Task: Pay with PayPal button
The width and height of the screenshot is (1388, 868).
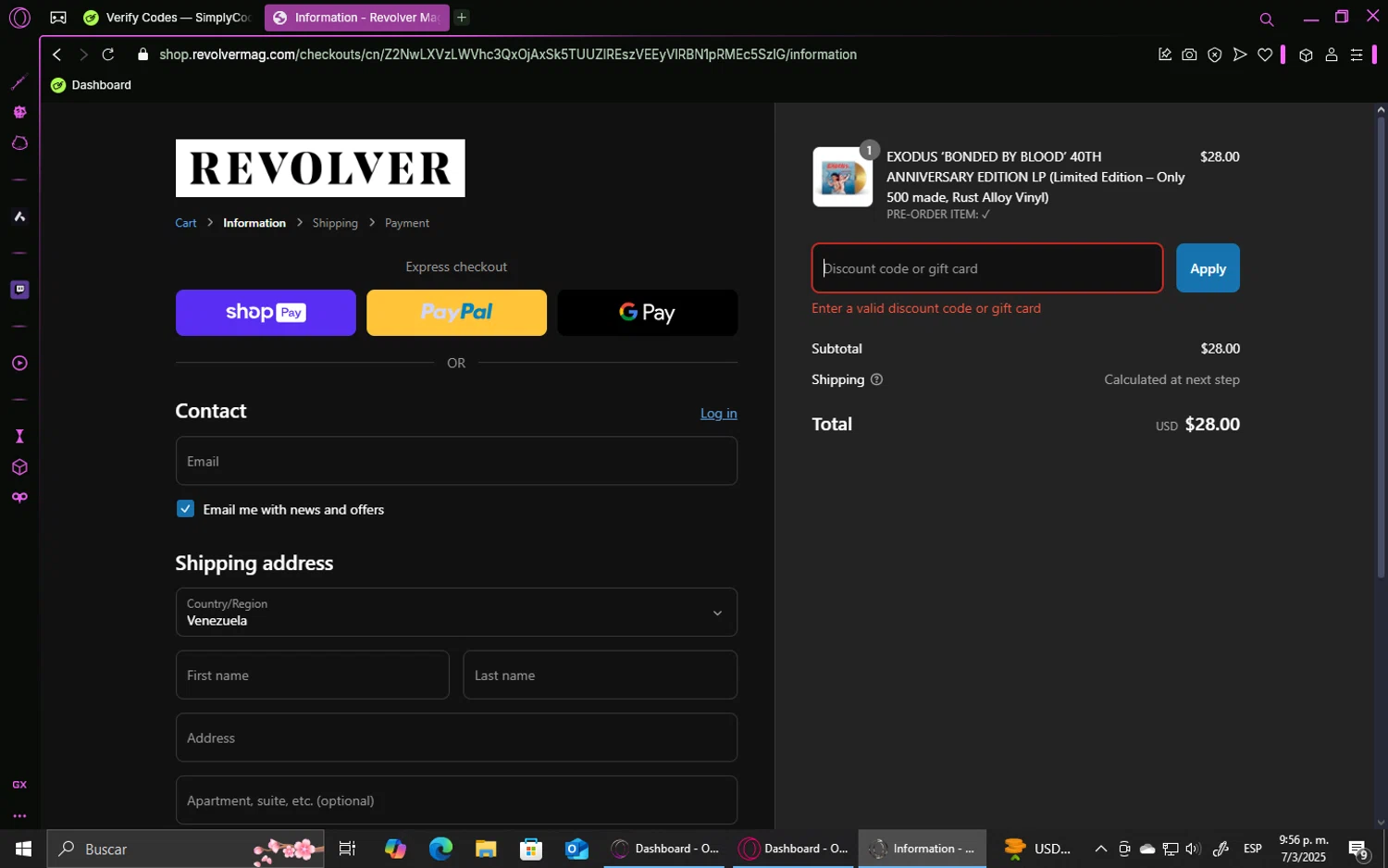Action: tap(456, 313)
